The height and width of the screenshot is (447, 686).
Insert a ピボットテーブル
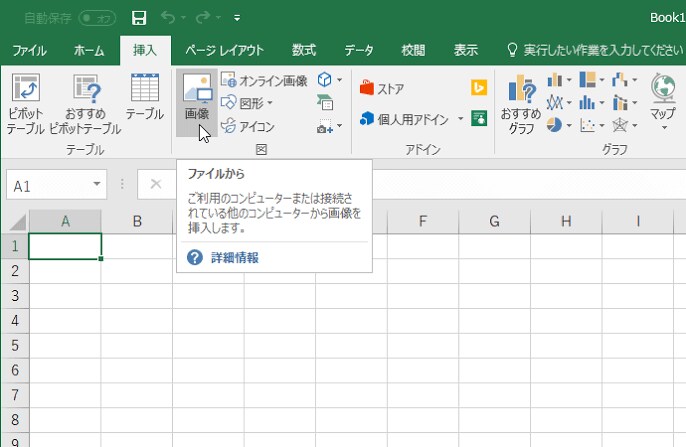tap(25, 104)
